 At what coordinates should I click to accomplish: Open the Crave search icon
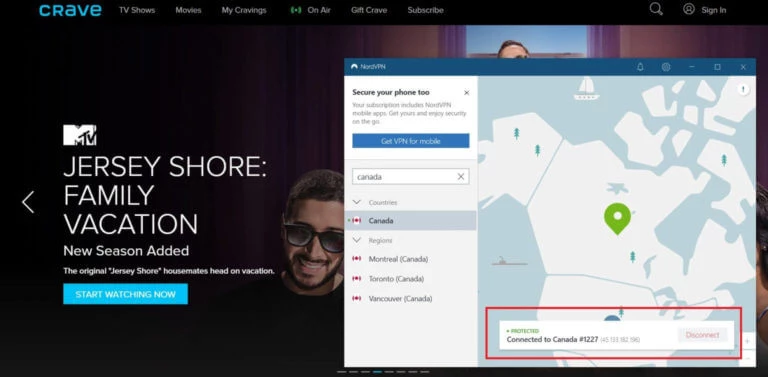pos(656,9)
